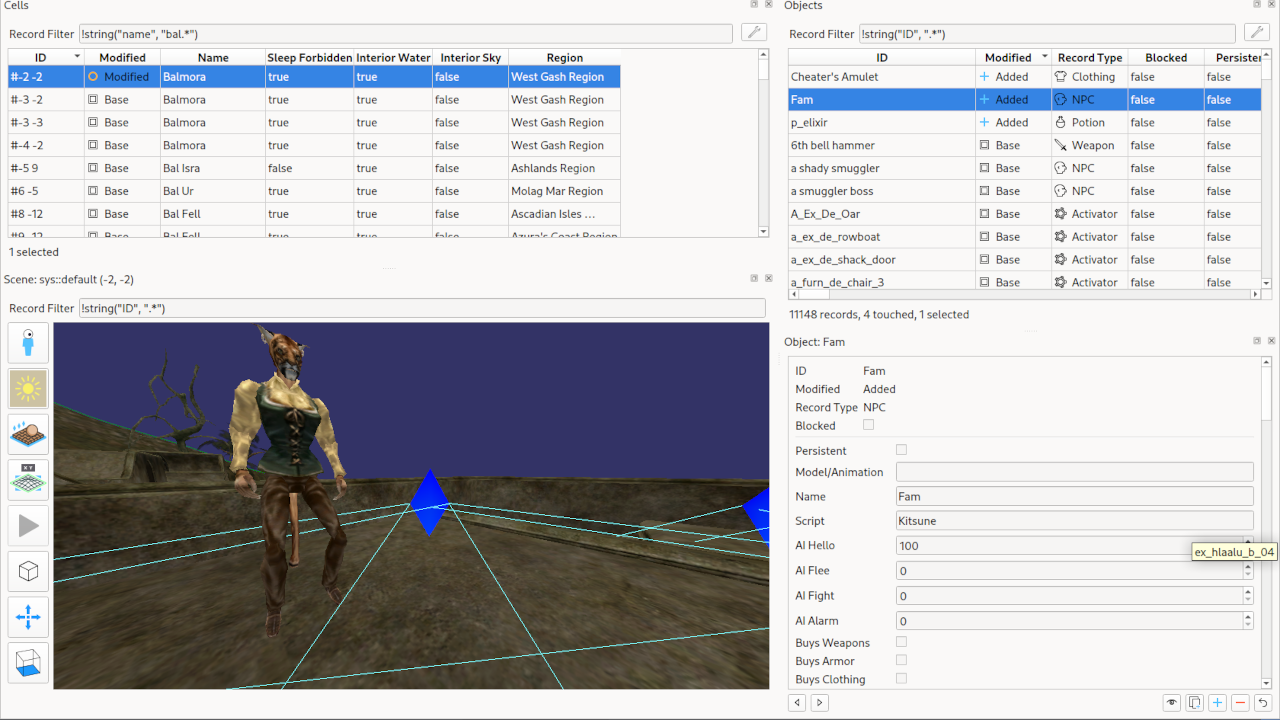Viewport: 1280px width, 720px height.
Task: Choose the move/transform arrows tool
Action: [x=28, y=618]
